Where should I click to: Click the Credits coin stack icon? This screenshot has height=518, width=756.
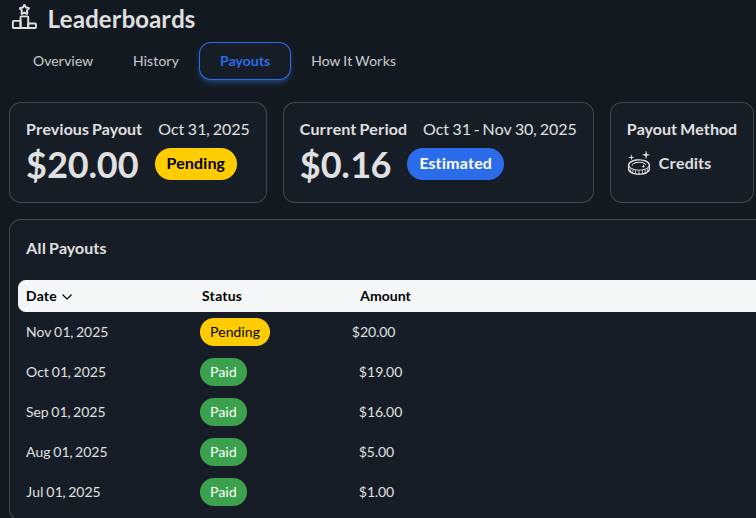[639, 164]
